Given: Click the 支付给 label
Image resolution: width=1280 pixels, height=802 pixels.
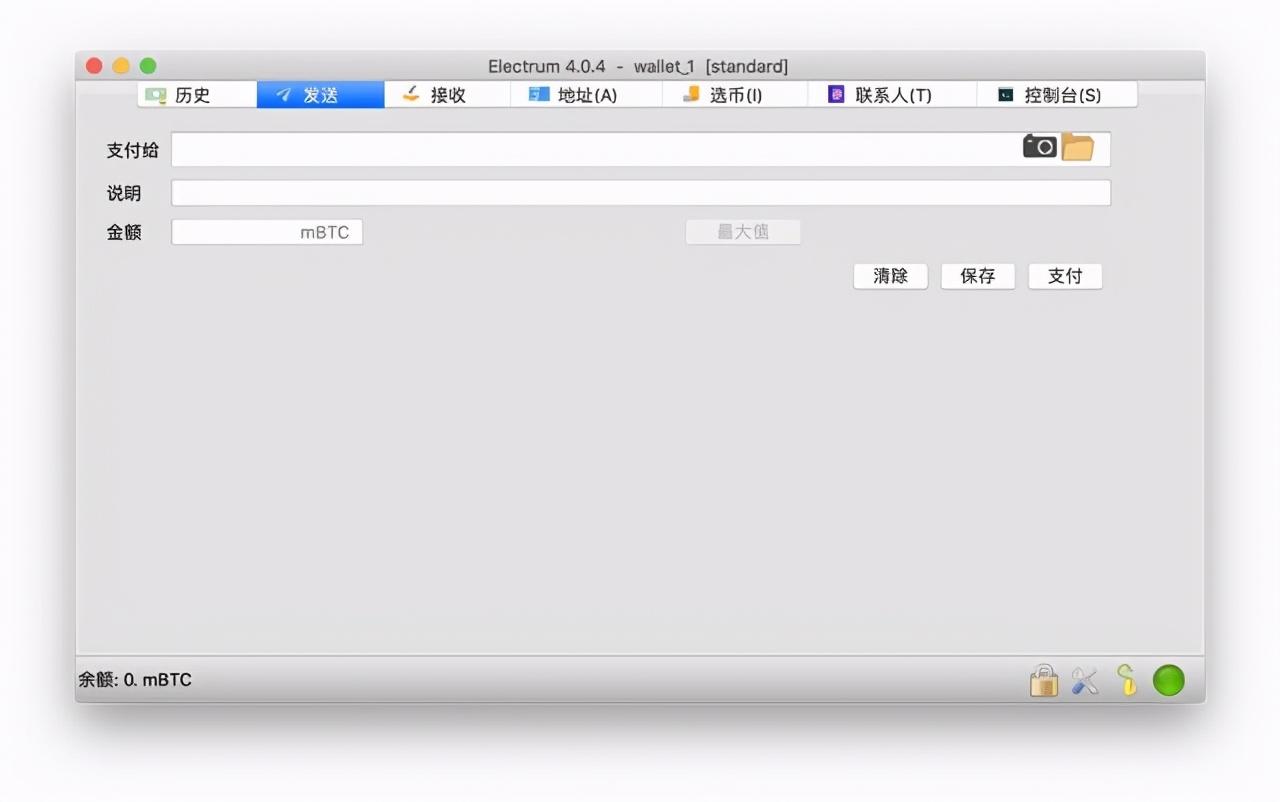Looking at the screenshot, I should (133, 150).
